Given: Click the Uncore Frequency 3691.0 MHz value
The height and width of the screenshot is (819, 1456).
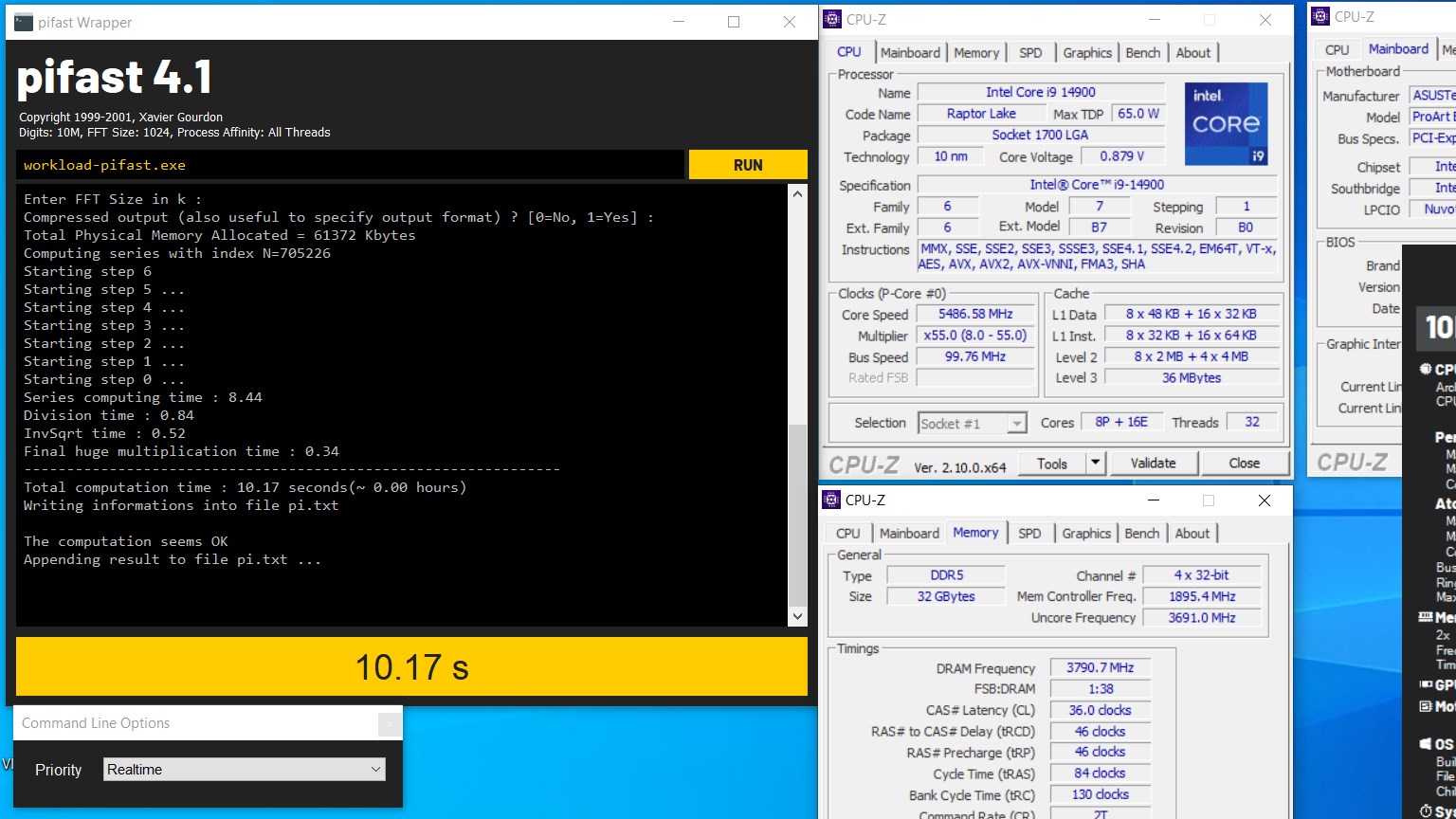Looking at the screenshot, I should 1202,617.
